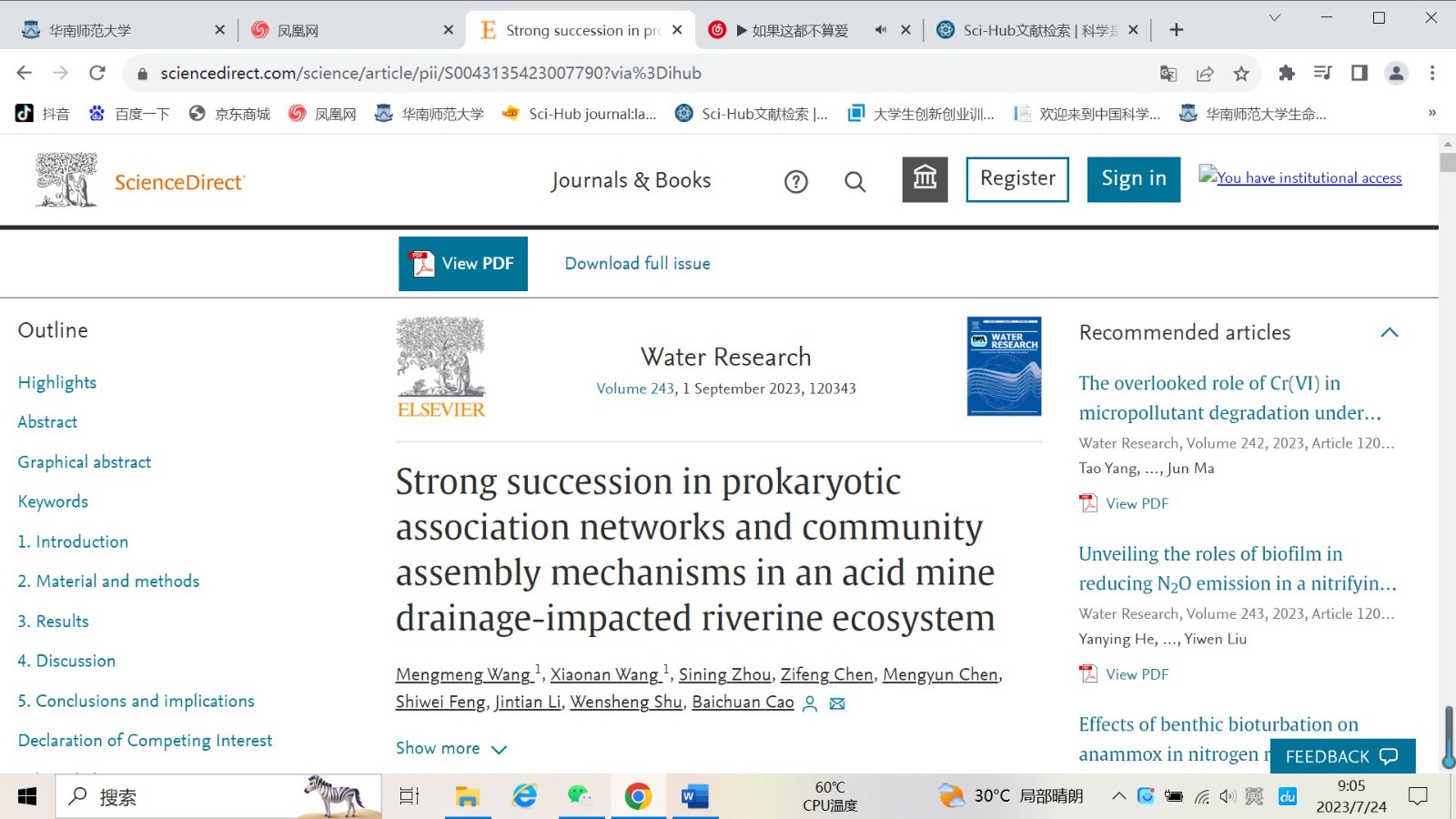1456x819 pixels.
Task: Reload the page with refresh icon
Action: click(x=97, y=73)
